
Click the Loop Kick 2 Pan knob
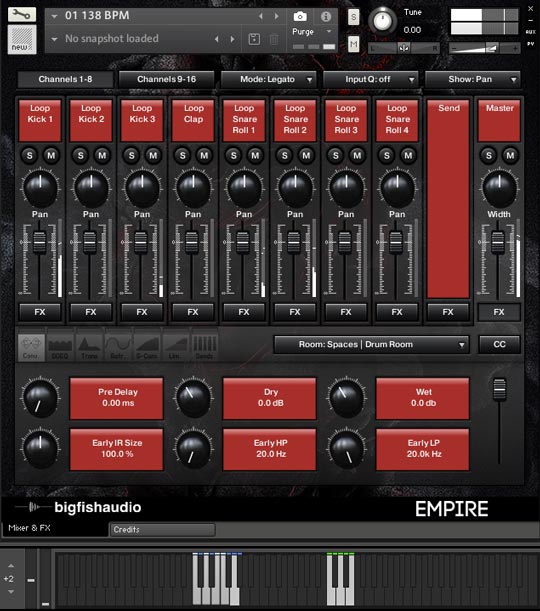click(91, 189)
